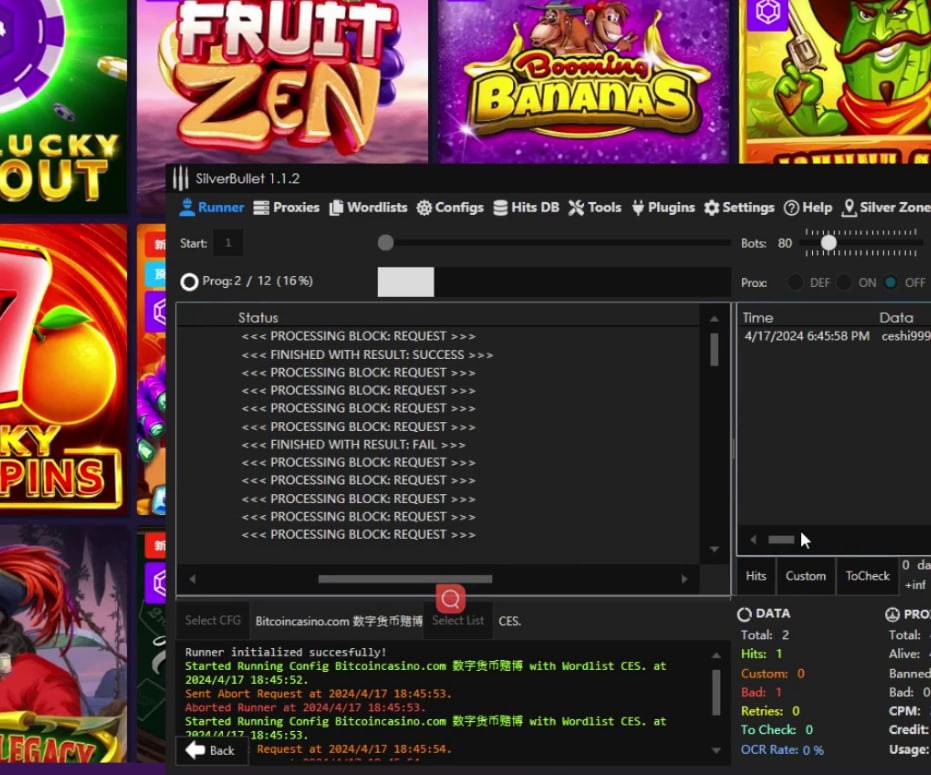This screenshot has height=775, width=931.
Task: Open the Help tab
Action: click(x=808, y=207)
